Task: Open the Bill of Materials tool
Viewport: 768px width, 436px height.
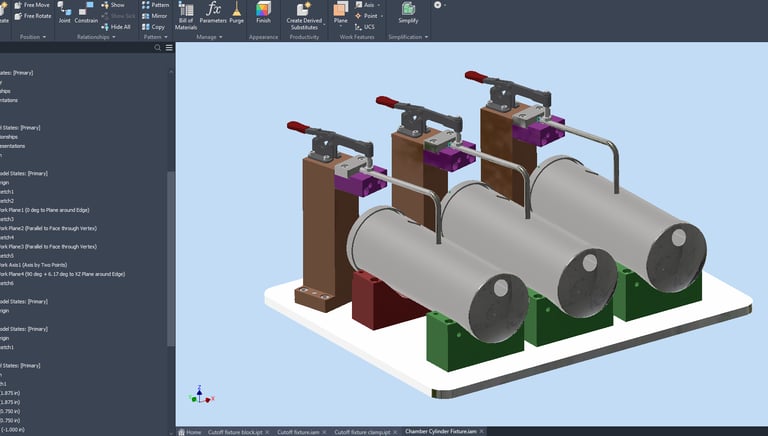Action: coord(186,14)
